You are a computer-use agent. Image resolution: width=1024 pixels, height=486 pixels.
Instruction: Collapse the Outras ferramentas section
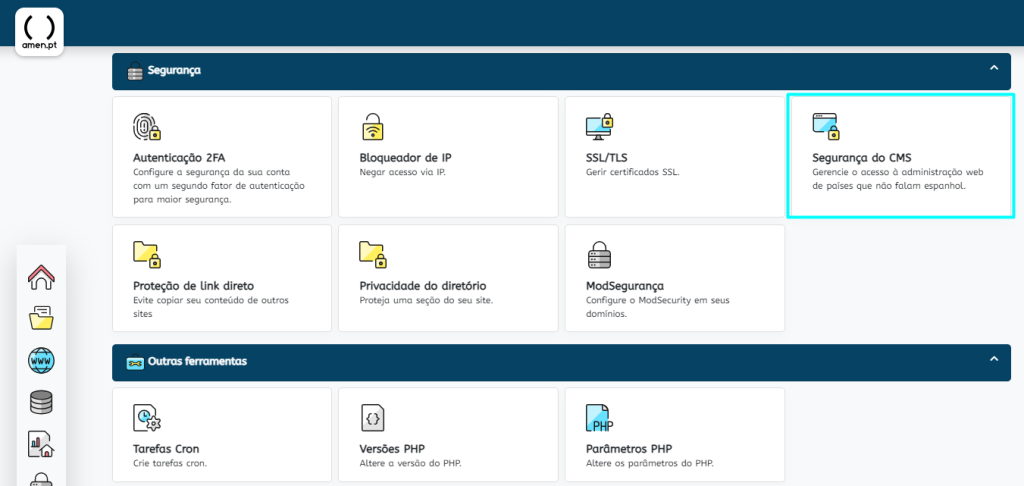click(994, 359)
